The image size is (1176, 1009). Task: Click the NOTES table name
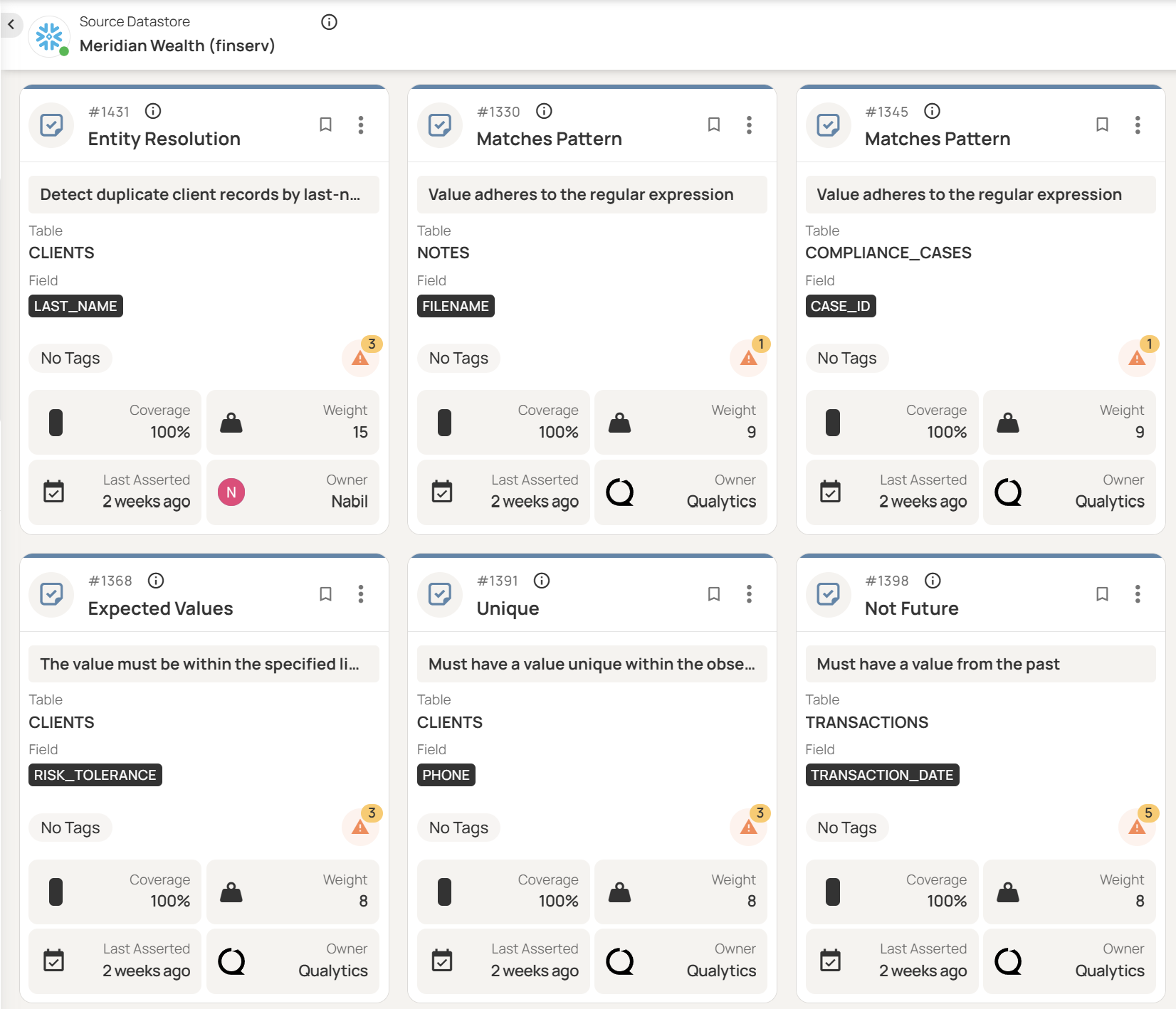click(443, 253)
